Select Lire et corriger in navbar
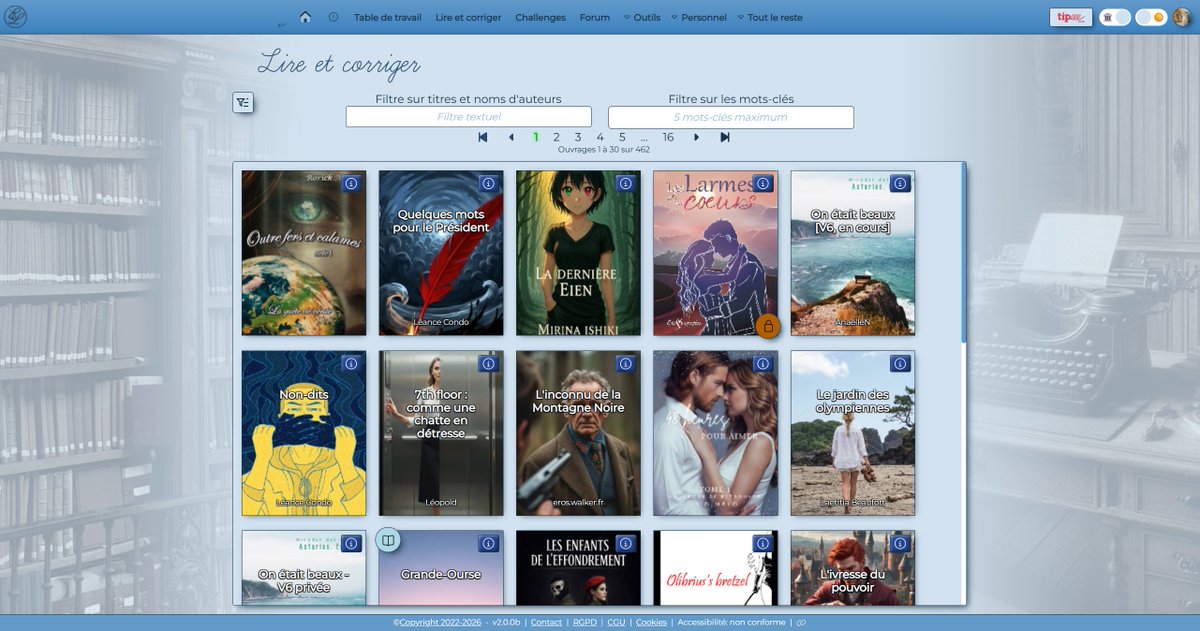 pyautogui.click(x=469, y=17)
